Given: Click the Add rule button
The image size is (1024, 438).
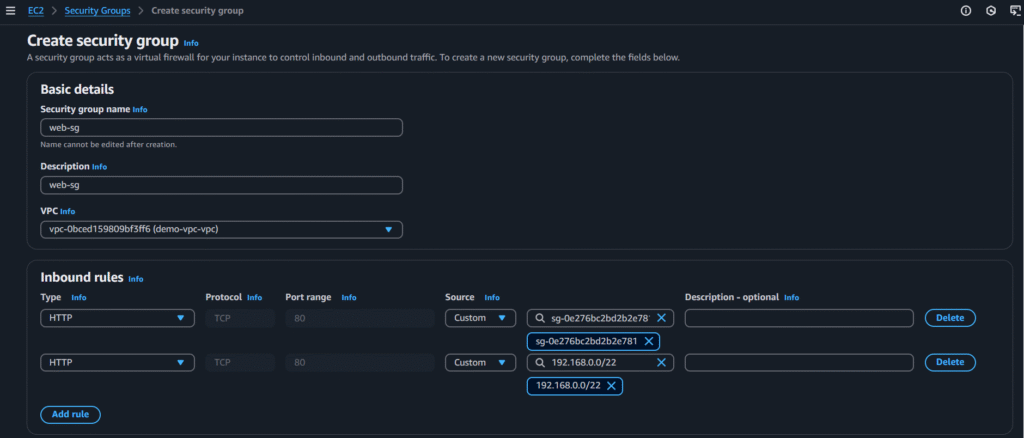Looking at the screenshot, I should (x=70, y=415).
